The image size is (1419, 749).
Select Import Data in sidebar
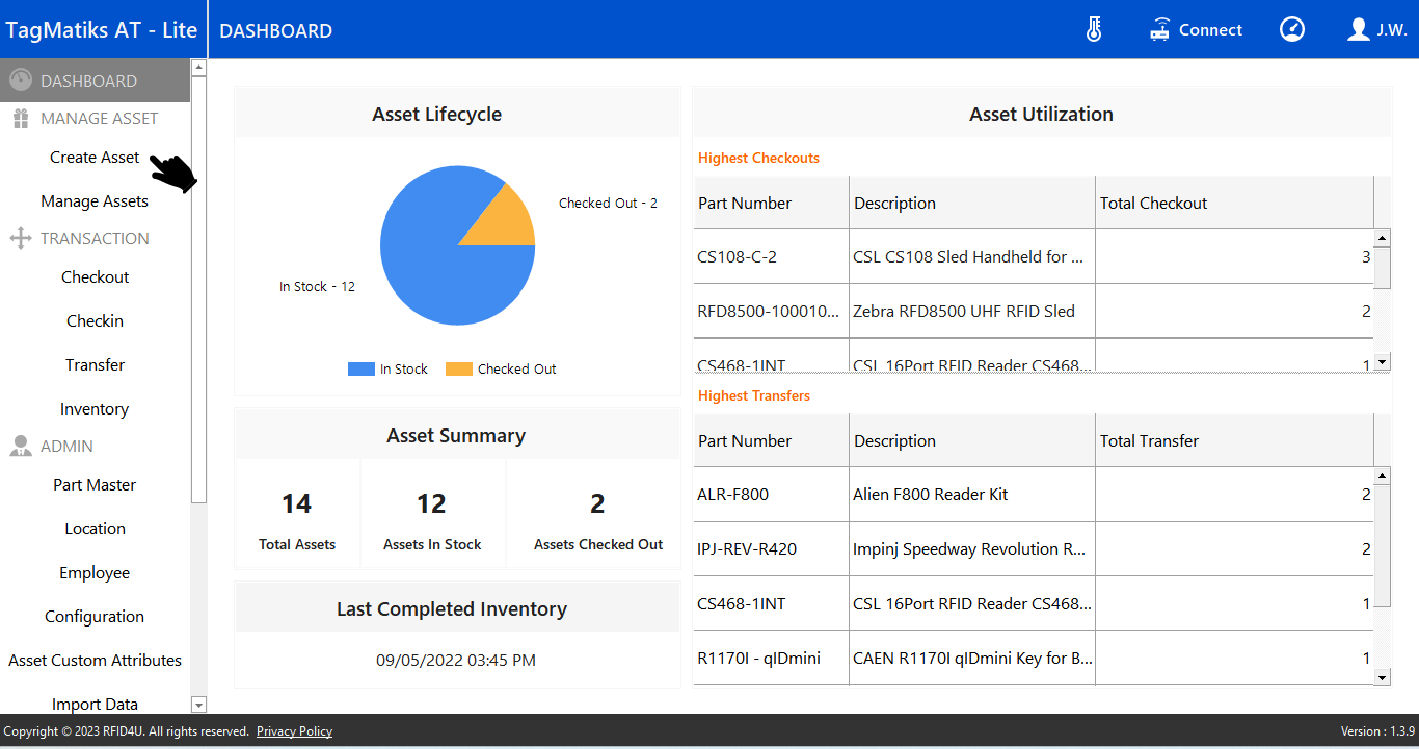click(95, 704)
